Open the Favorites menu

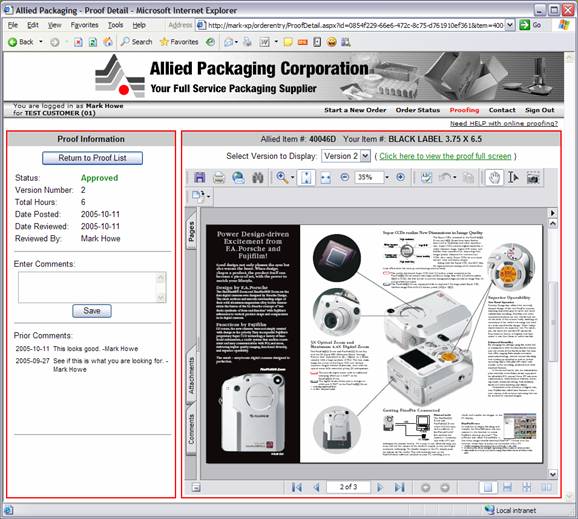coord(84,25)
